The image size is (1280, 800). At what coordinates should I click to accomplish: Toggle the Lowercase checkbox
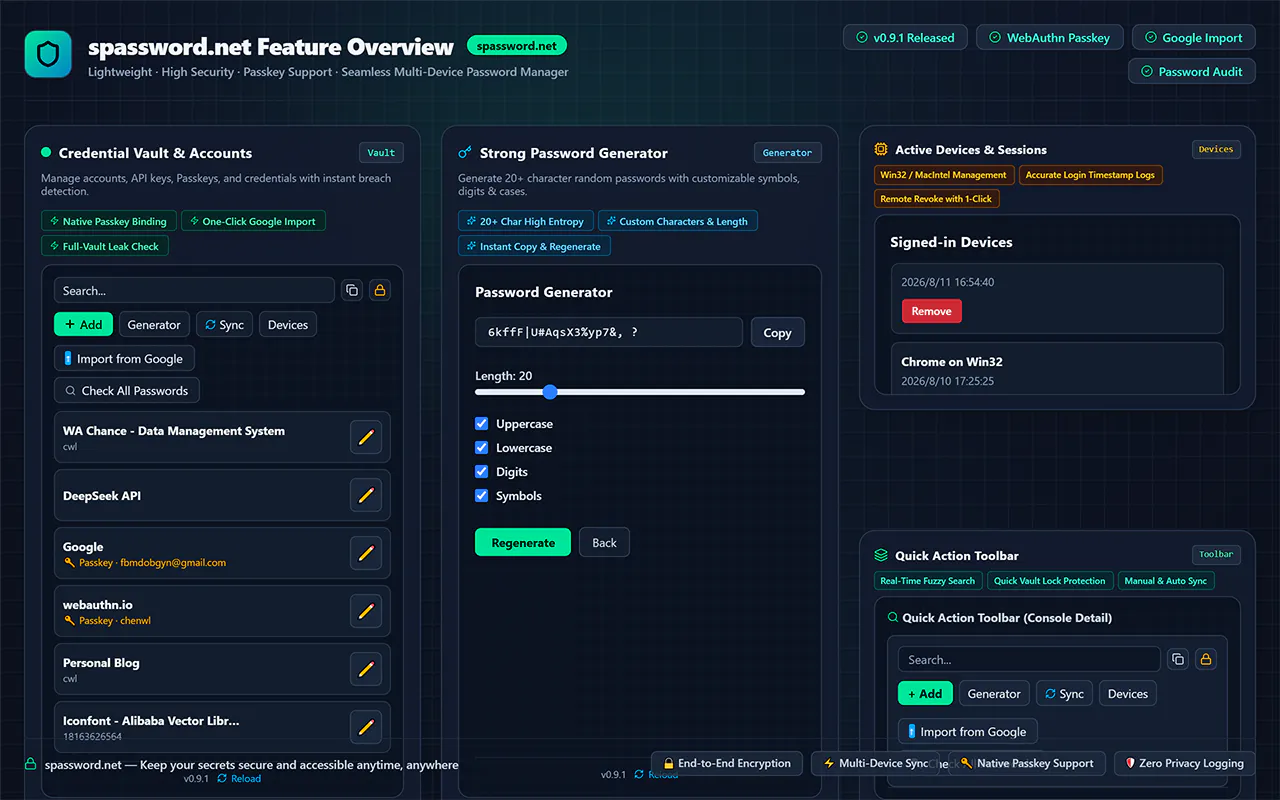pos(482,448)
